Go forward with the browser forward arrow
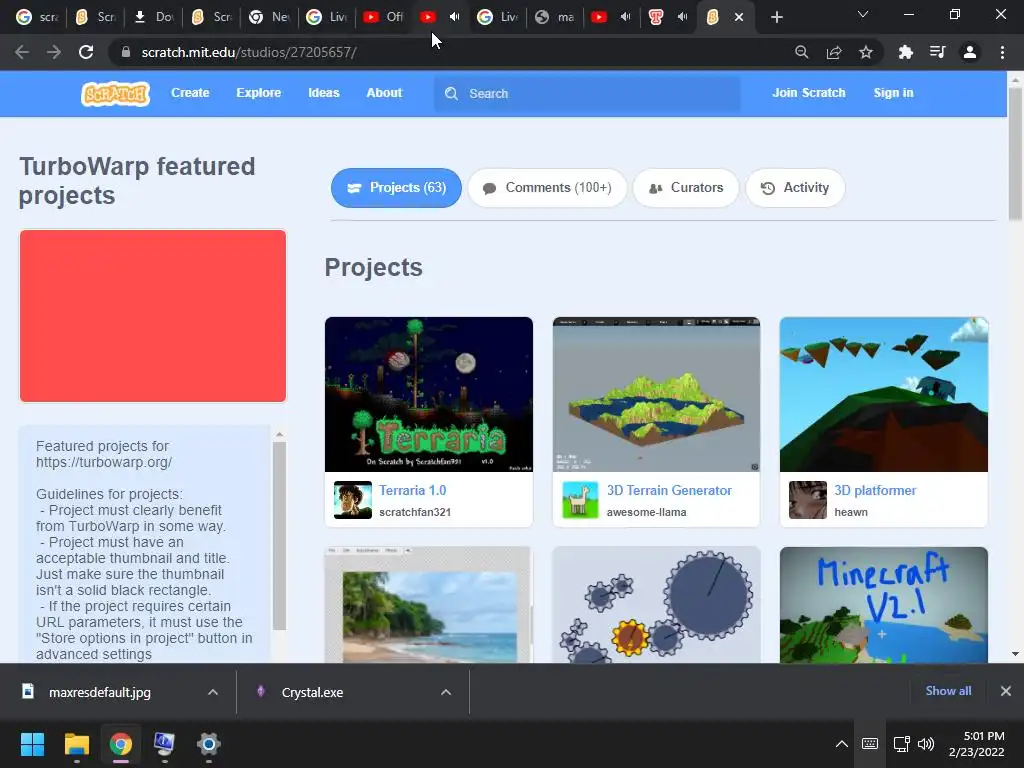1024x768 pixels. pyautogui.click(x=54, y=52)
